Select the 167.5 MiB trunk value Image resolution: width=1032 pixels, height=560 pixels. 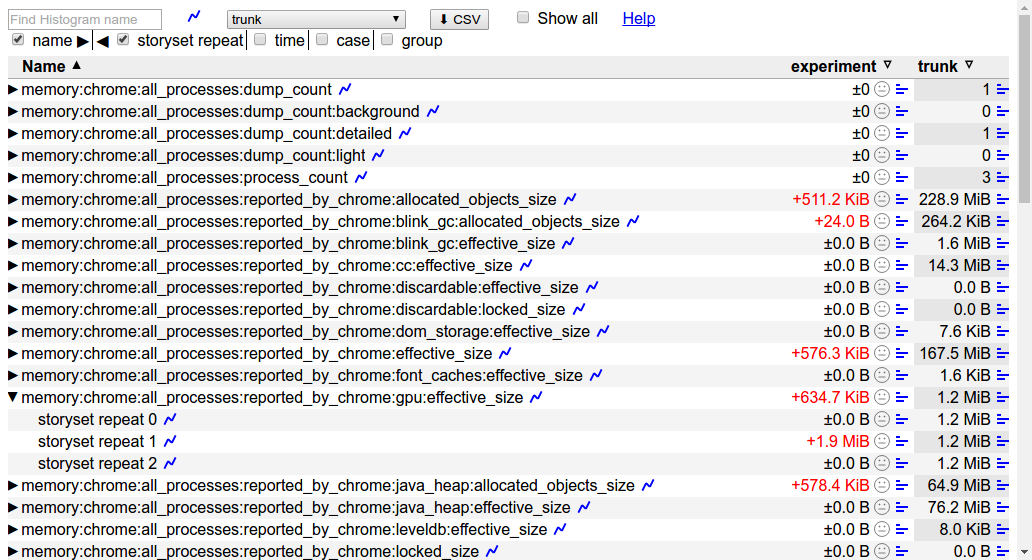point(954,353)
